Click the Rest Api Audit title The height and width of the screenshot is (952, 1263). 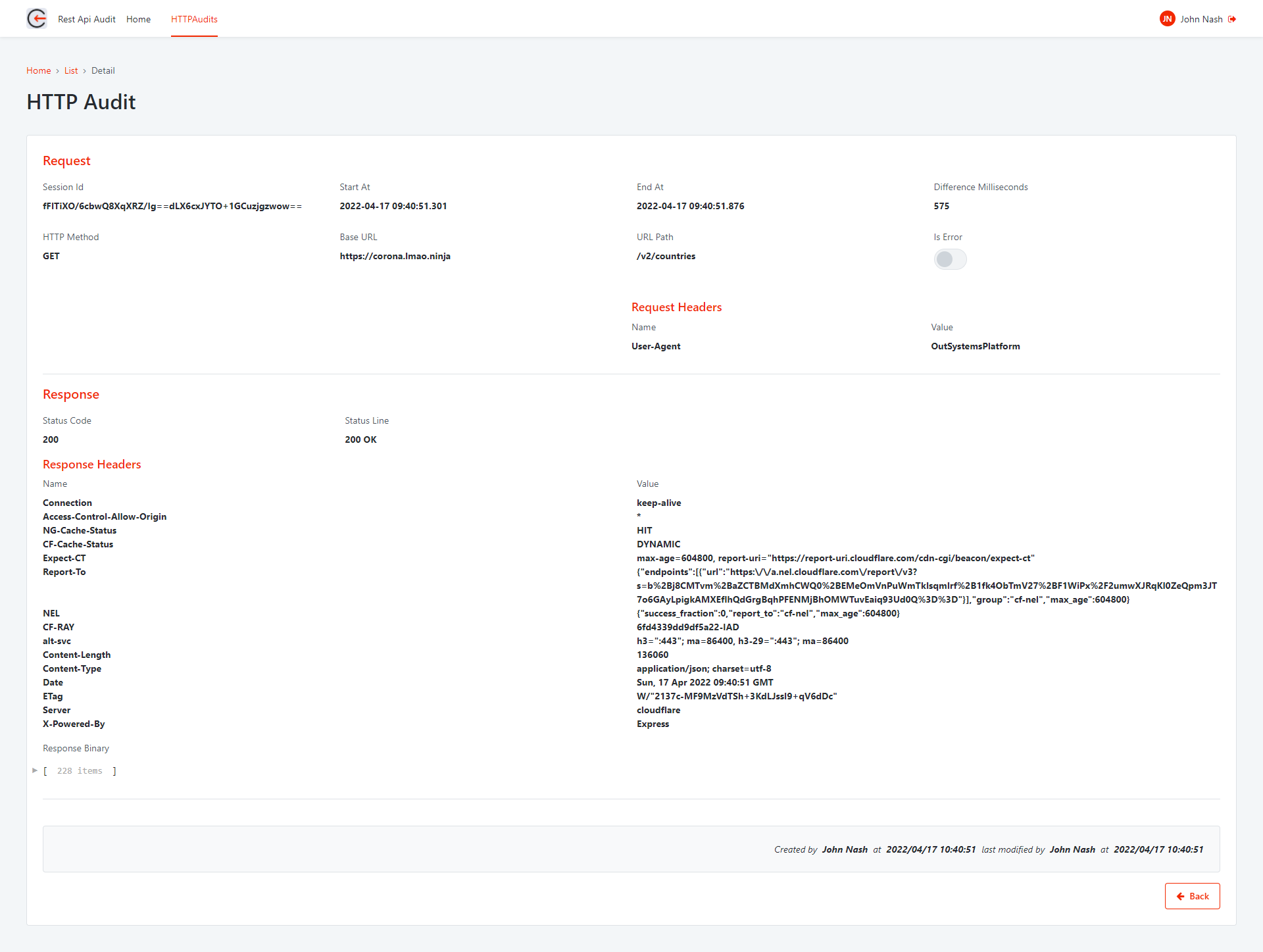coord(87,19)
